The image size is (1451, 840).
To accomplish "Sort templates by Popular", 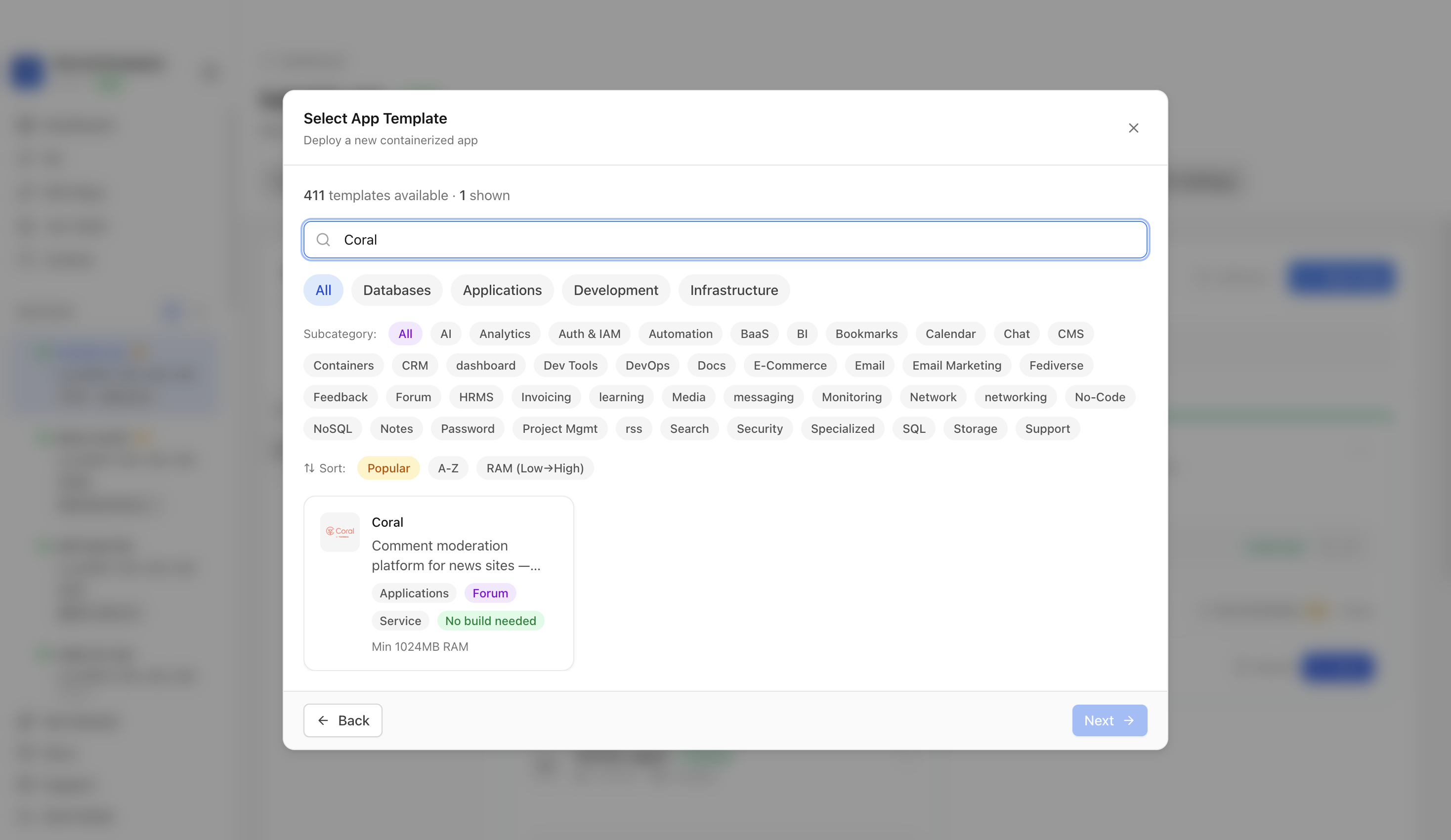I will (388, 468).
